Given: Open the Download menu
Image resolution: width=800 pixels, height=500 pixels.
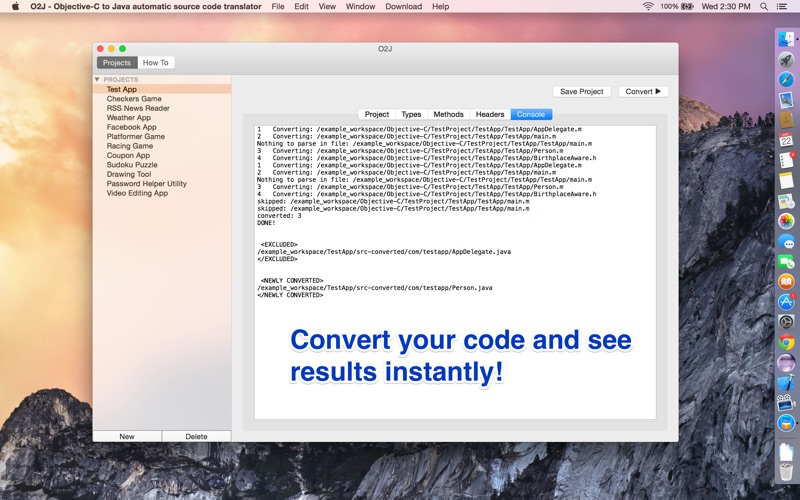Looking at the screenshot, I should pos(404,6).
